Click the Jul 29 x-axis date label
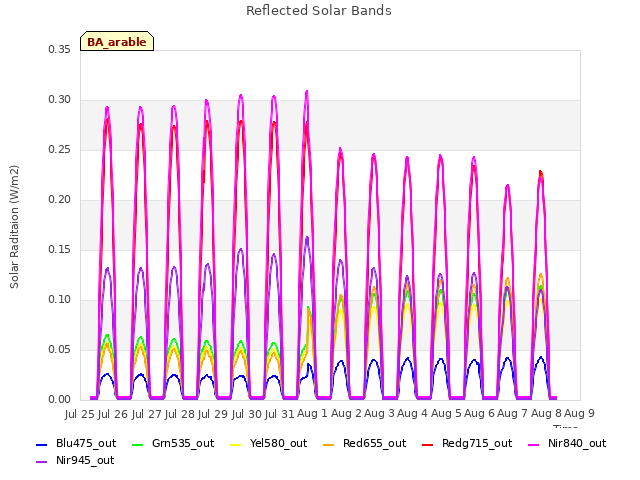 click(x=213, y=414)
